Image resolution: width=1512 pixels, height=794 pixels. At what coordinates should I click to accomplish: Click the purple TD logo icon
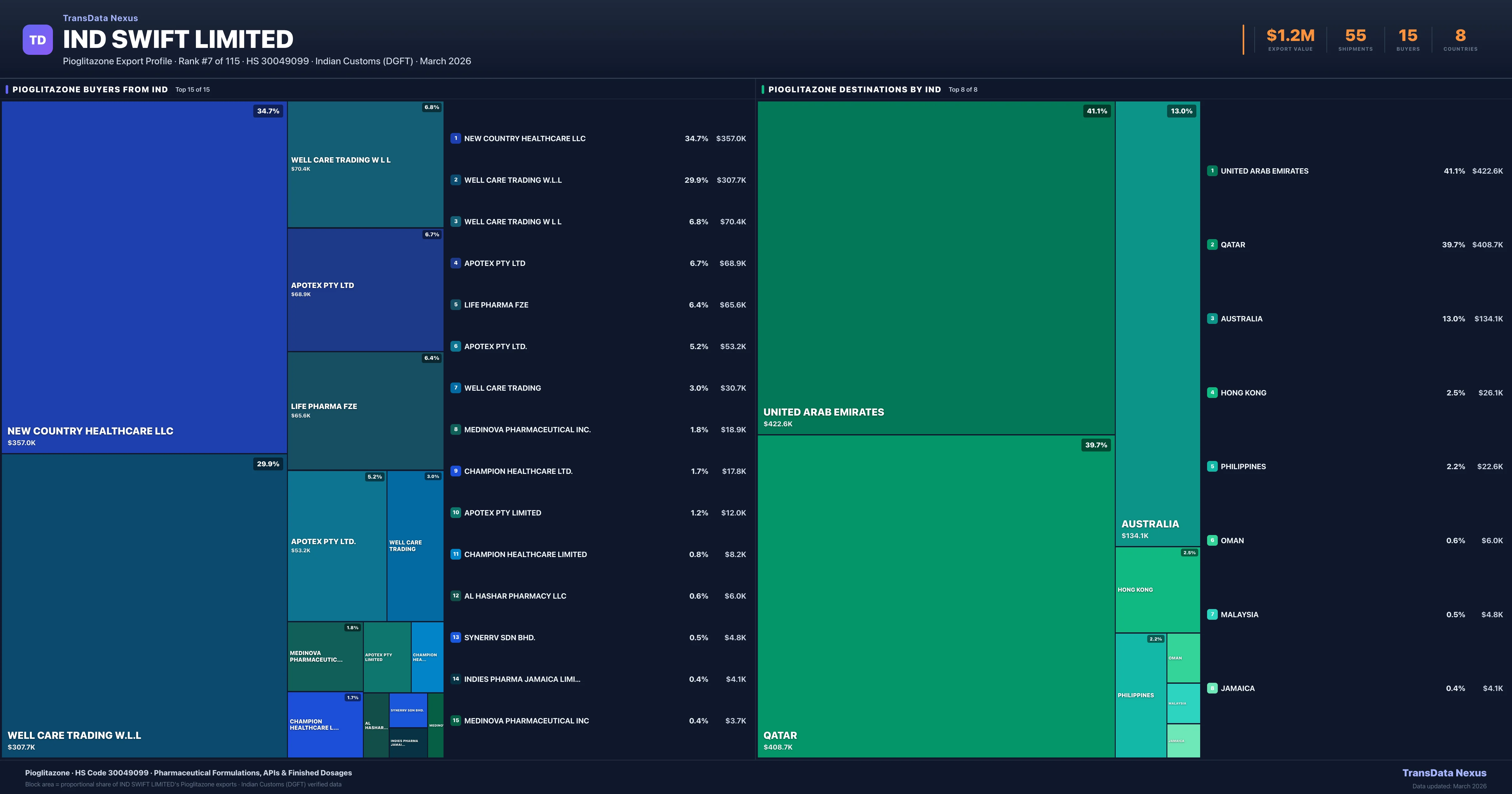click(37, 40)
